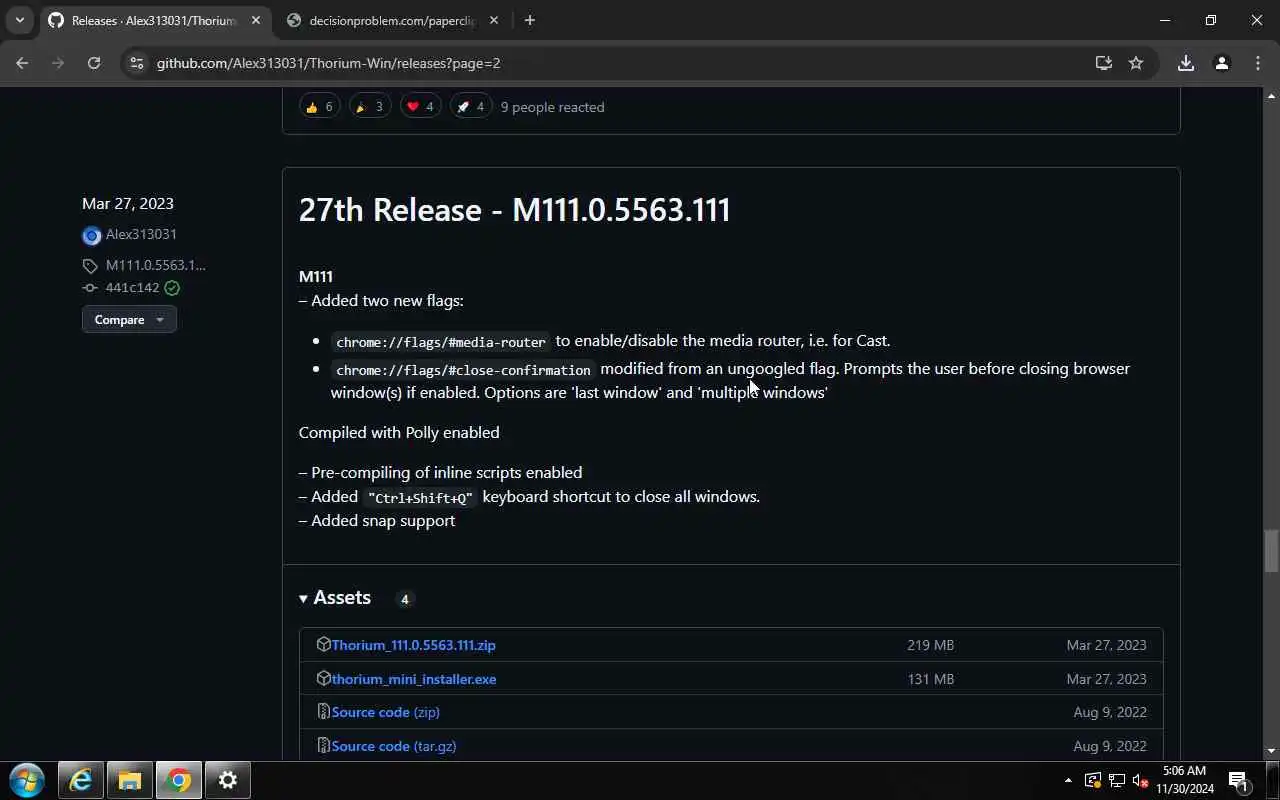
Task: Click the Chrome taskbar icon
Action: (179, 780)
